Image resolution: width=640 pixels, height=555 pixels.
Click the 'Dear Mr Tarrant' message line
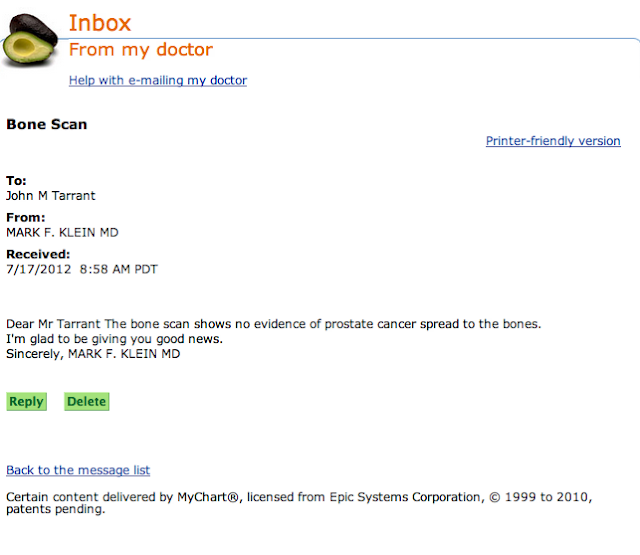pos(273,324)
